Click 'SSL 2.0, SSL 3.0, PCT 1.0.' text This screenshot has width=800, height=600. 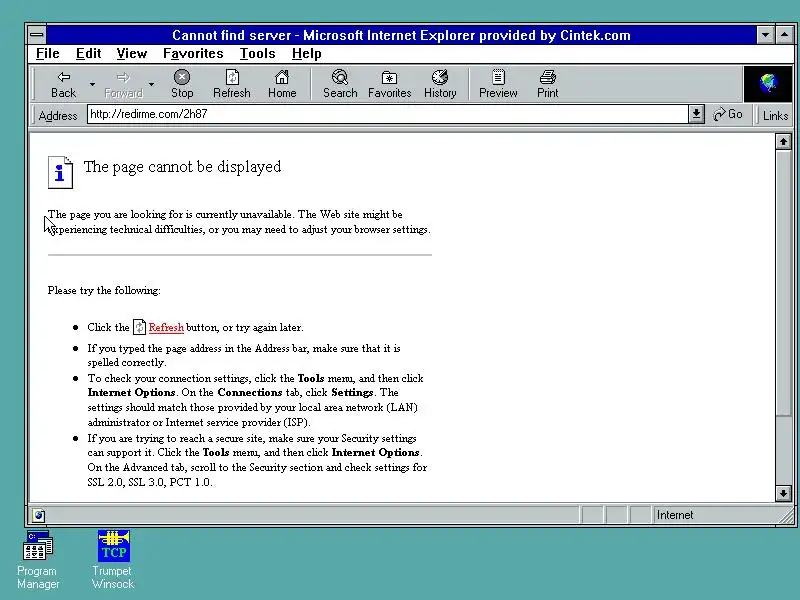point(150,482)
